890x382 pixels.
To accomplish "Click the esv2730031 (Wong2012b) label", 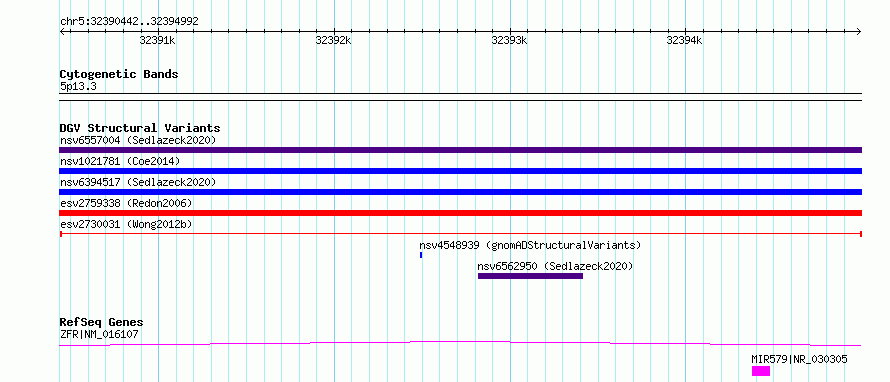I will tap(126, 224).
